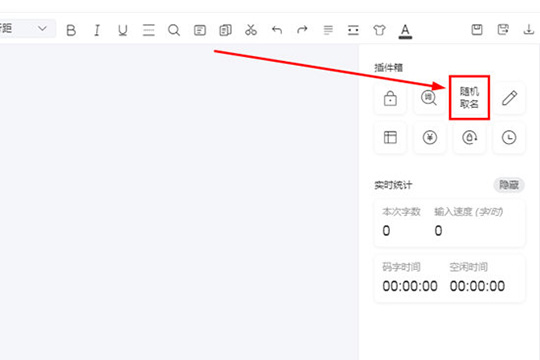This screenshot has height=360, width=540.
Task: Open the word search plugin icon
Action: 429,98
